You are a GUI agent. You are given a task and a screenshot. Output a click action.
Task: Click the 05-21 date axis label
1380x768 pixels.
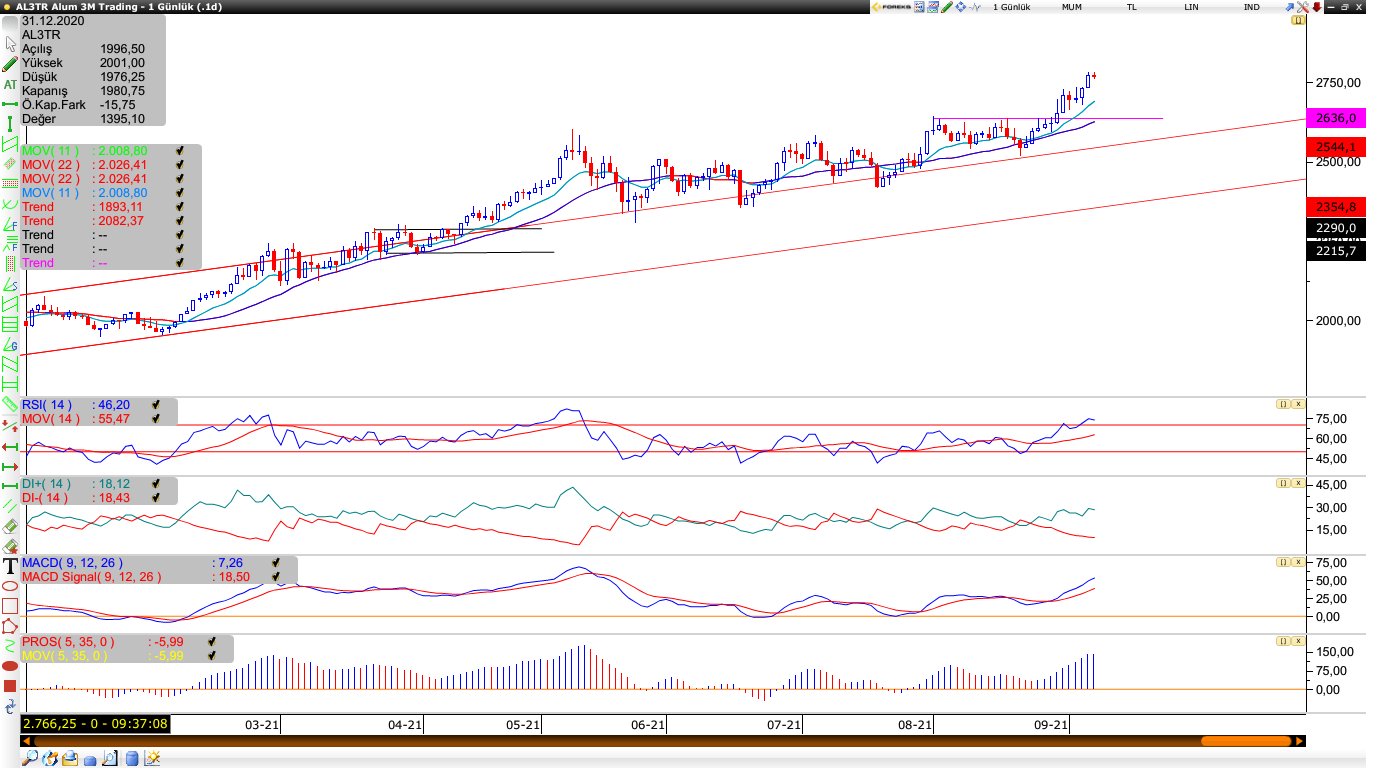pos(523,724)
